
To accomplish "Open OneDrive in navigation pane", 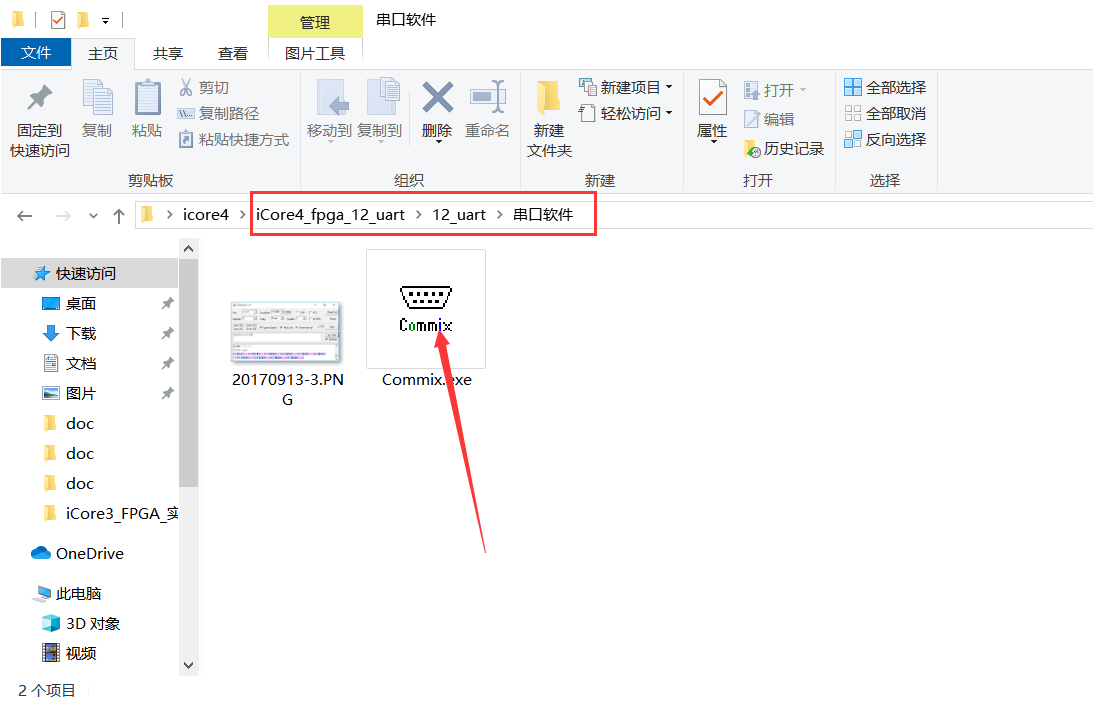I will click(x=89, y=553).
